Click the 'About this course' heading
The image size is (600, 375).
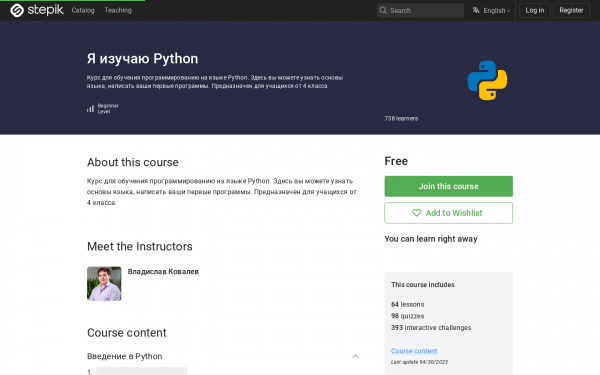tap(133, 162)
